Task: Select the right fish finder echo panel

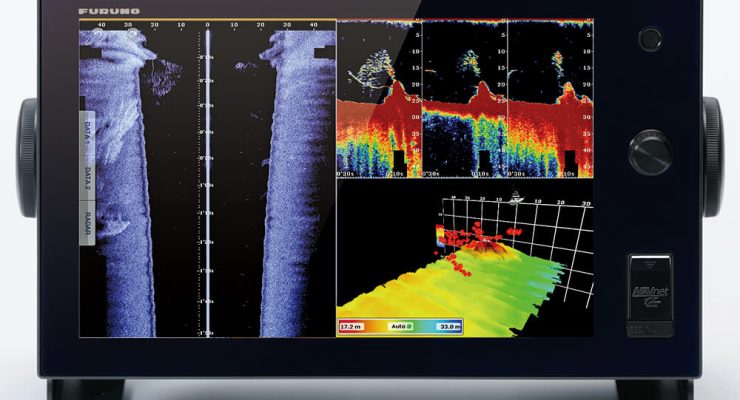Action: (x=551, y=98)
